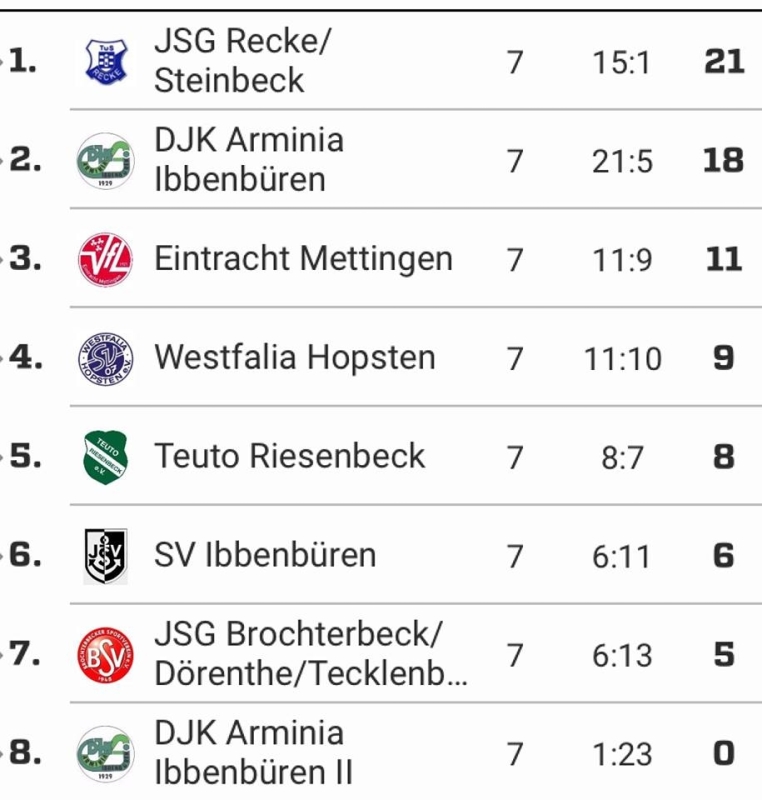Select the Westfalia Hopsten SV 07 badge
This screenshot has width=762, height=800.
coord(106,358)
